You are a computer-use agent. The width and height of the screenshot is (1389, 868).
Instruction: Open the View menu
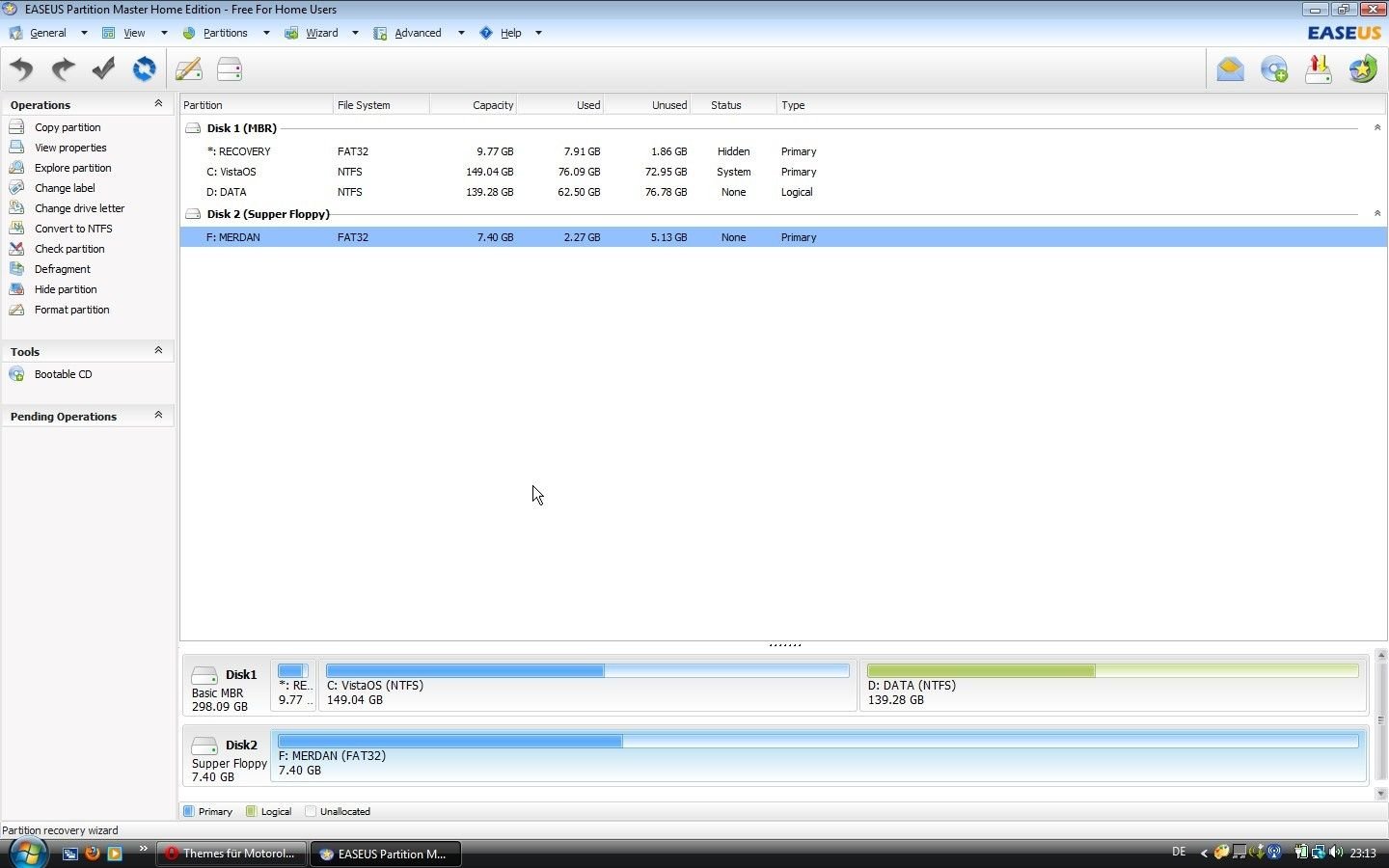(134, 33)
